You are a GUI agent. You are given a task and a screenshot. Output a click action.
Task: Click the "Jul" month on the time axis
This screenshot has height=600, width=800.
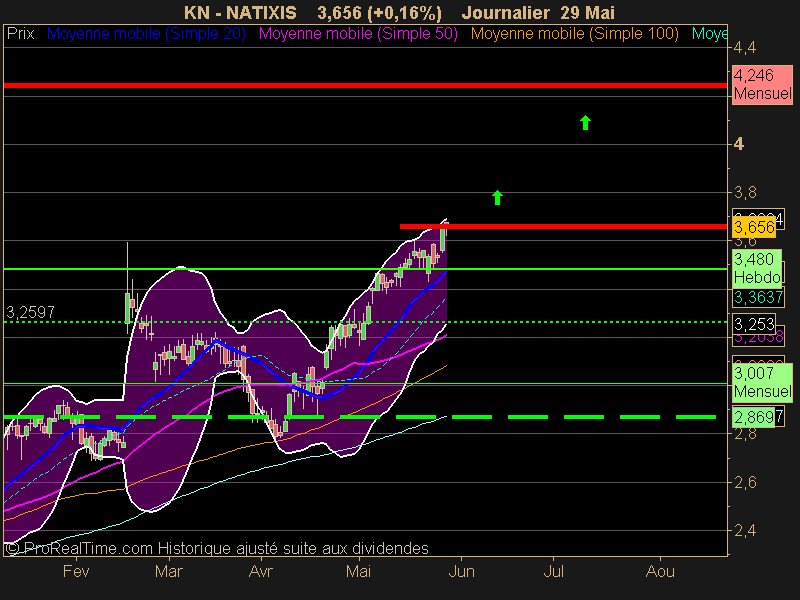[x=554, y=571]
